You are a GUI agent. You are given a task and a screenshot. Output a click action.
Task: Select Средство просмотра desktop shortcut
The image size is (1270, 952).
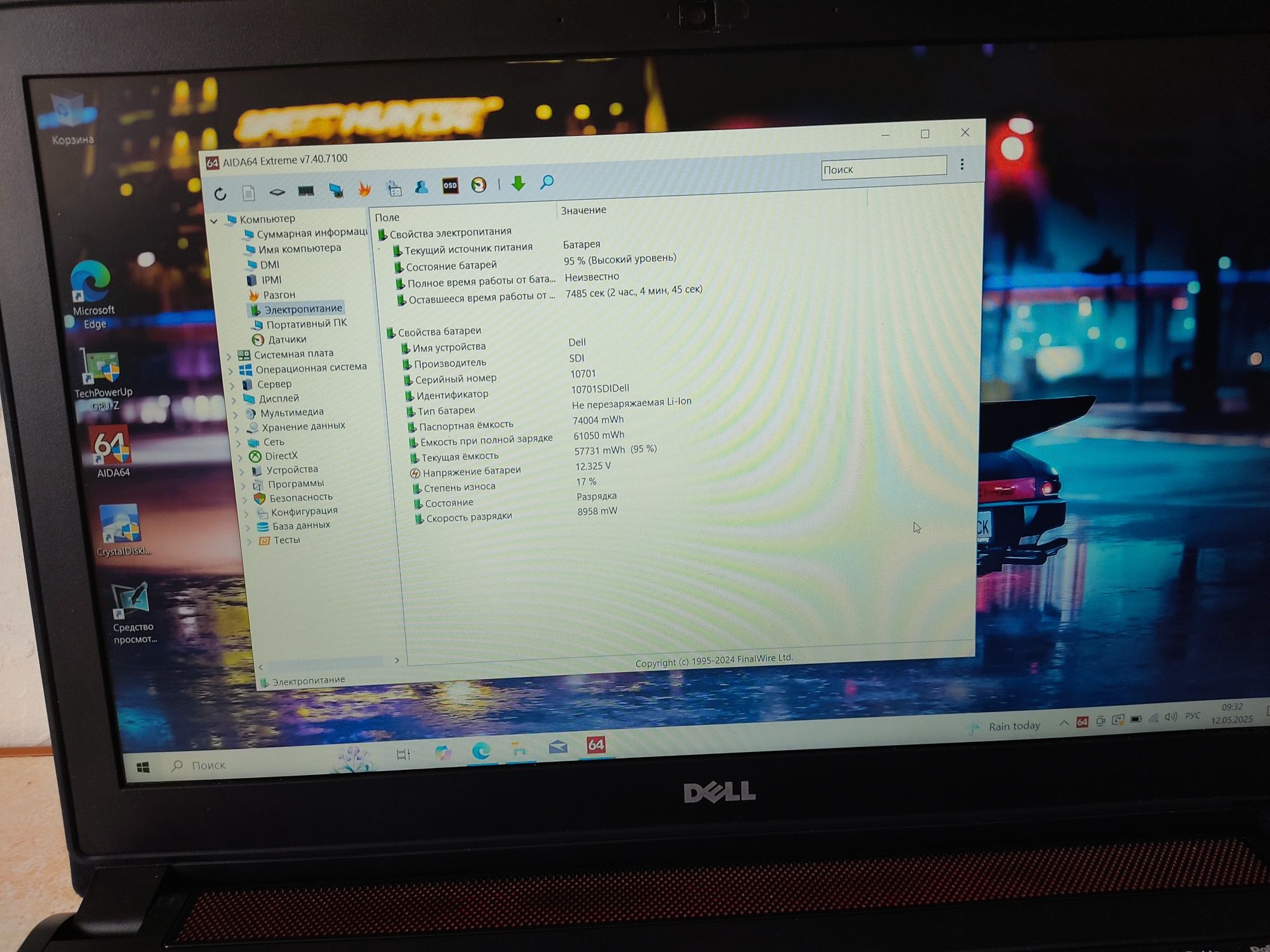point(133,614)
